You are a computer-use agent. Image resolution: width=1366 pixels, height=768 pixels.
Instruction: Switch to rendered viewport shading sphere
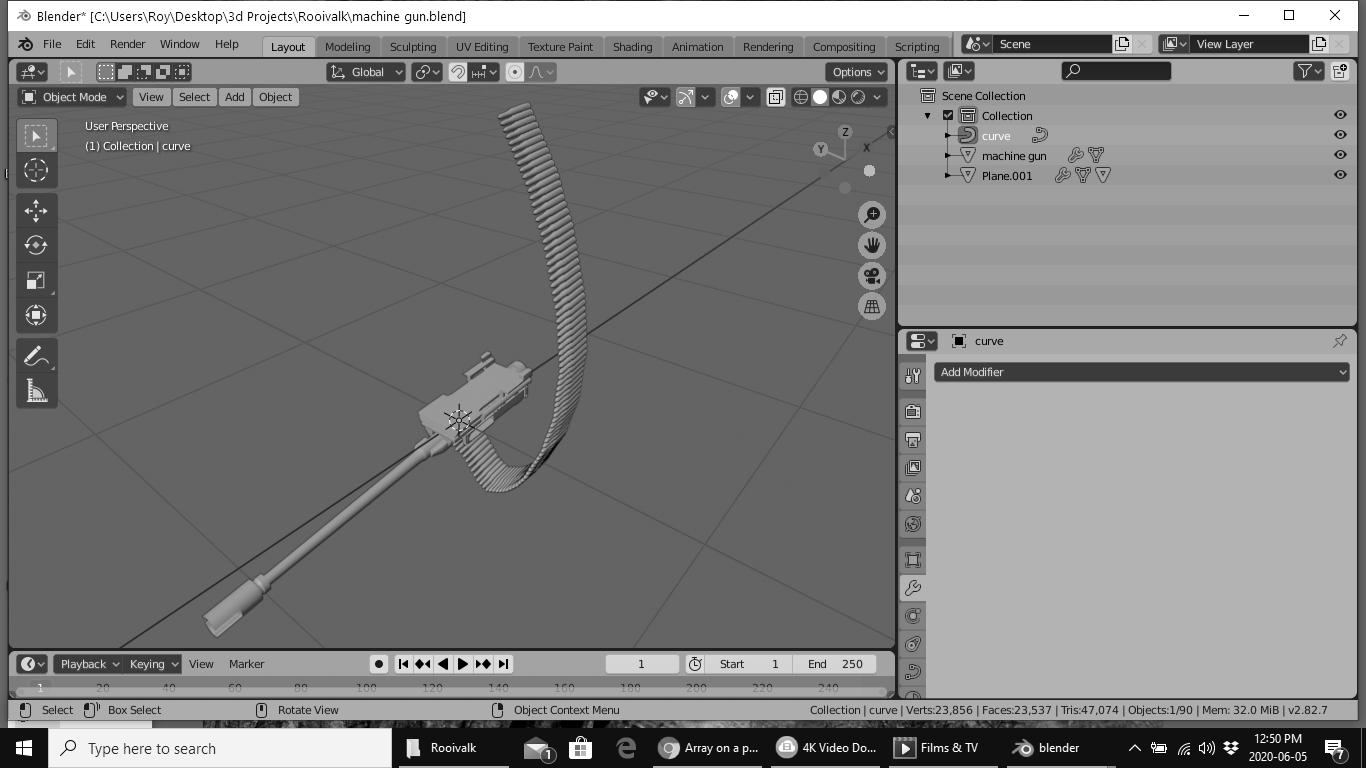point(858,97)
